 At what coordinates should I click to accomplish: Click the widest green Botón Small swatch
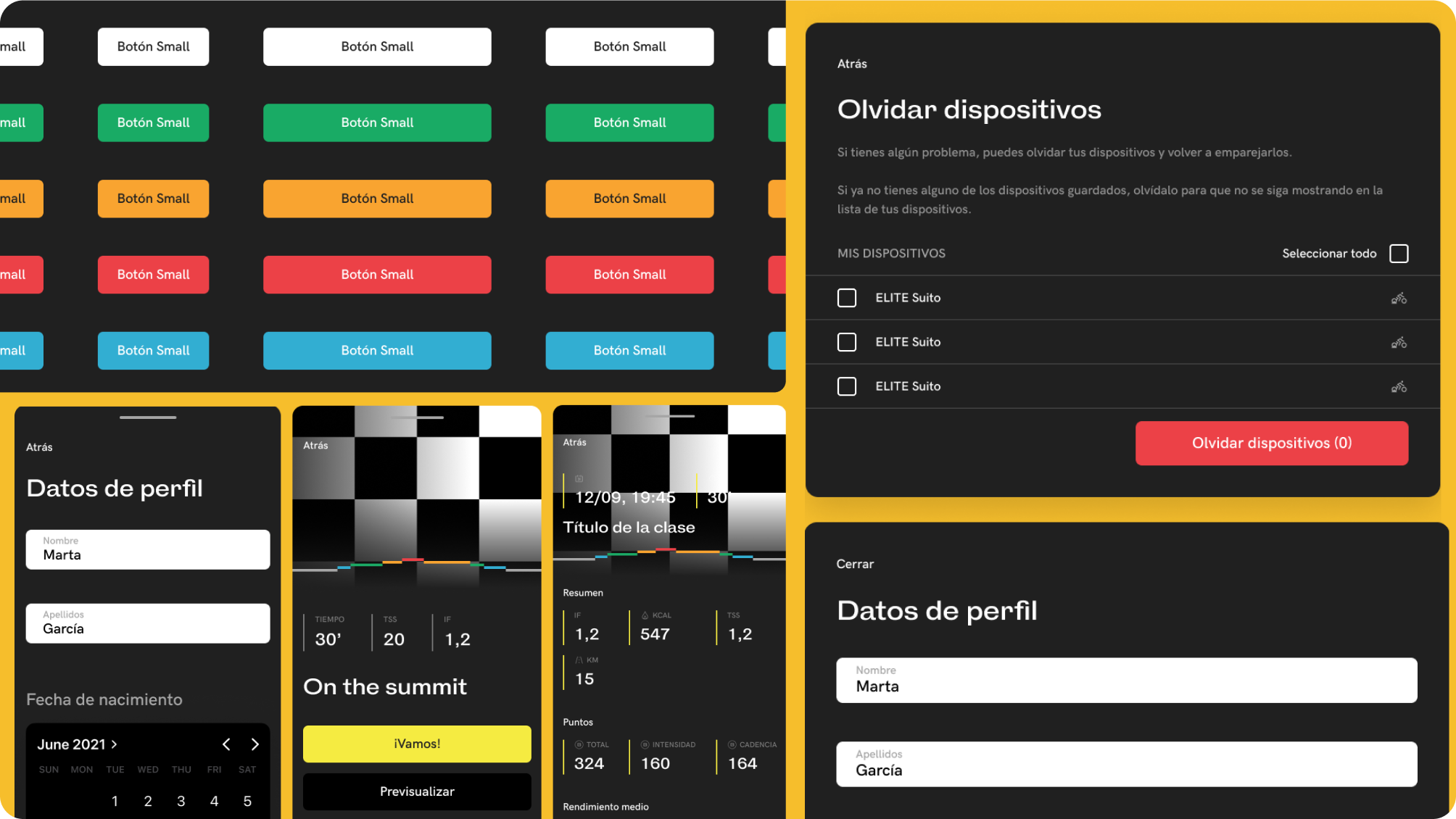[377, 122]
